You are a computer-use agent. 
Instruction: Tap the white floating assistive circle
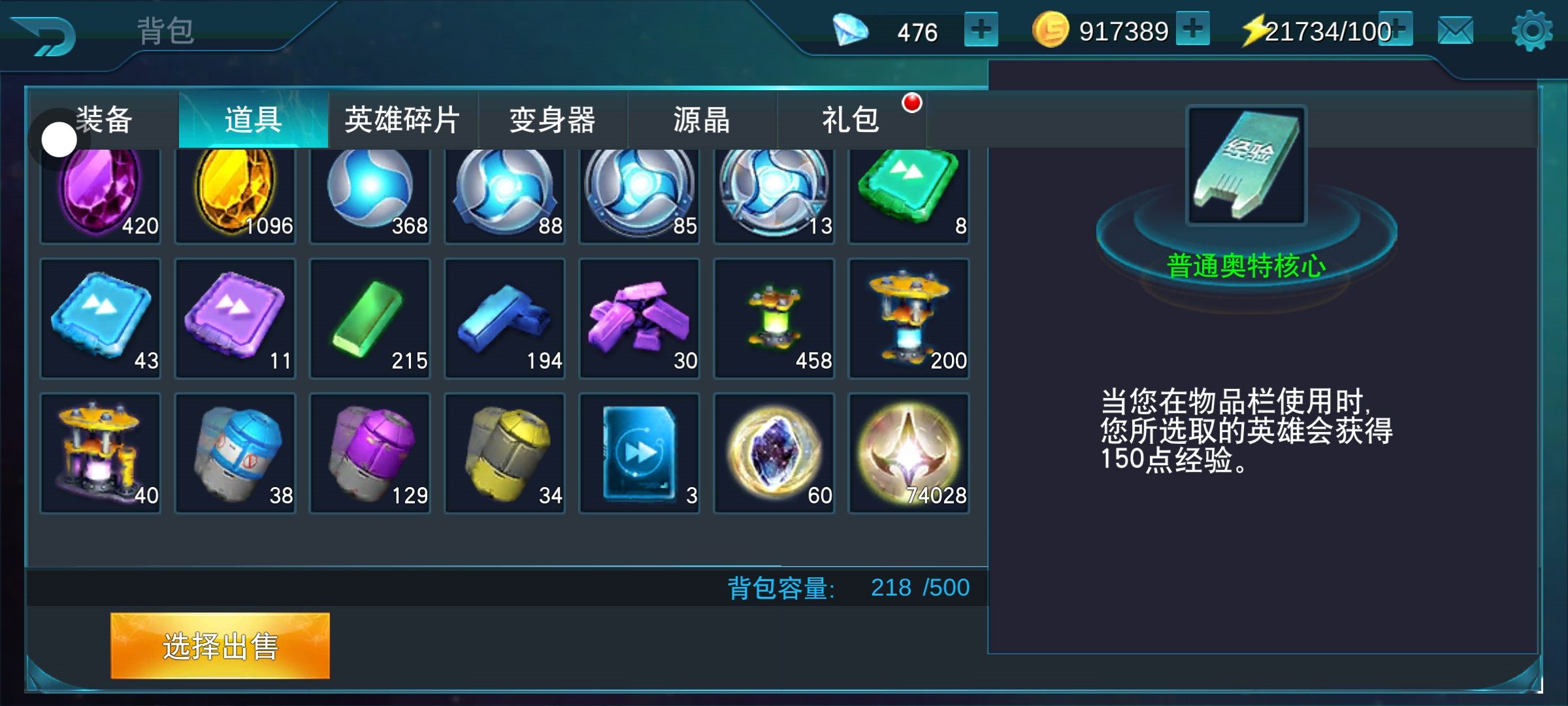(59, 139)
